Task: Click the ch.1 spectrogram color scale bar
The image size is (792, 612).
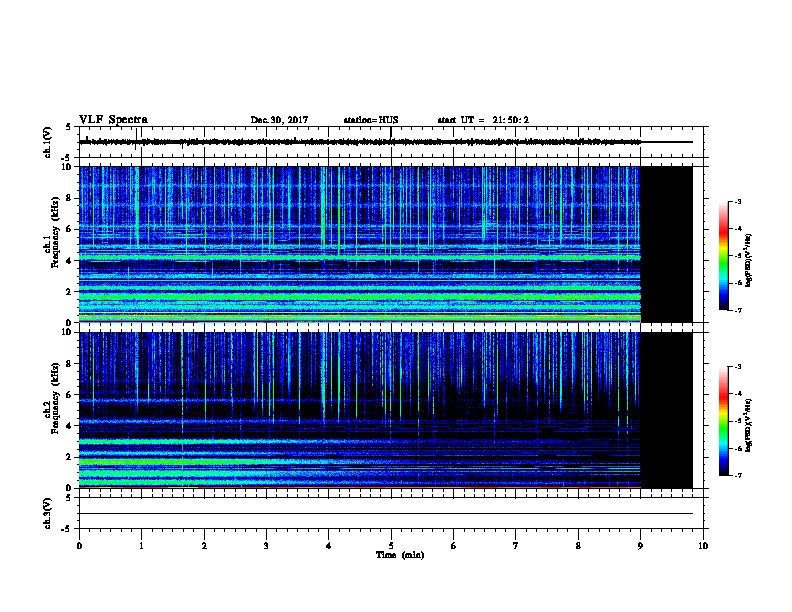Action: tap(723, 256)
